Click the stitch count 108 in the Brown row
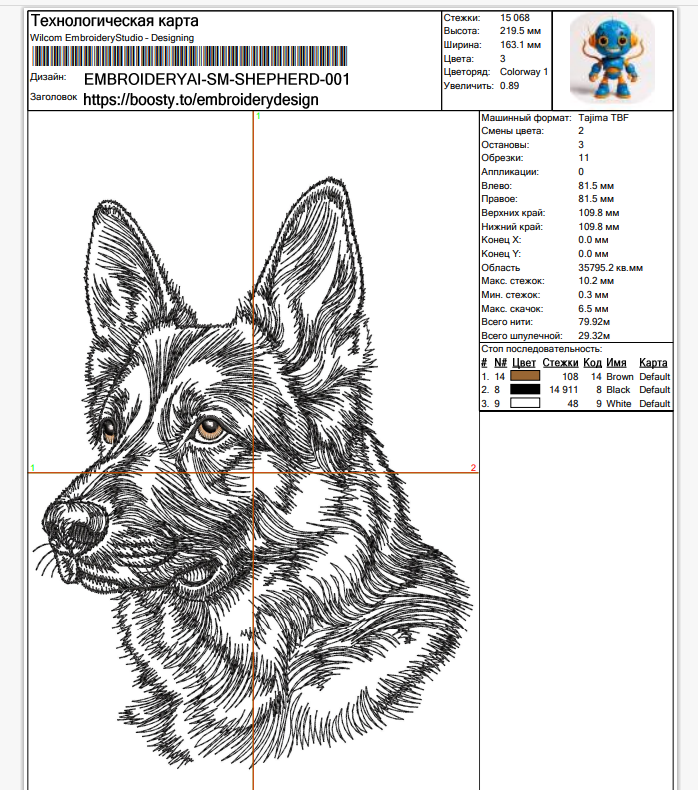698x790 pixels. click(570, 377)
